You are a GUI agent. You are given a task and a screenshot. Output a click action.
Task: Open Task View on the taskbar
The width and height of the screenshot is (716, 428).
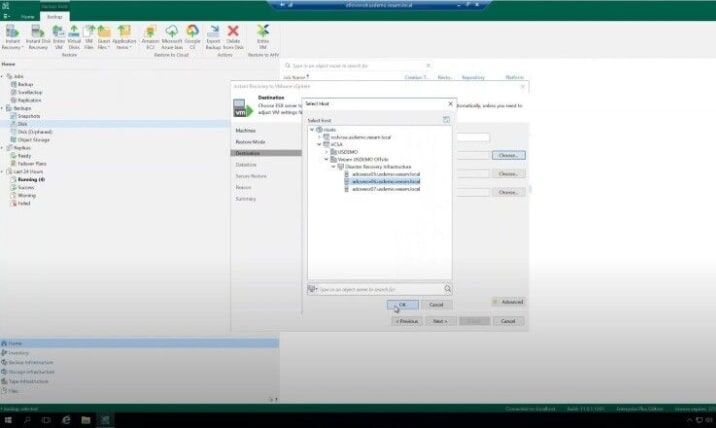[46, 420]
